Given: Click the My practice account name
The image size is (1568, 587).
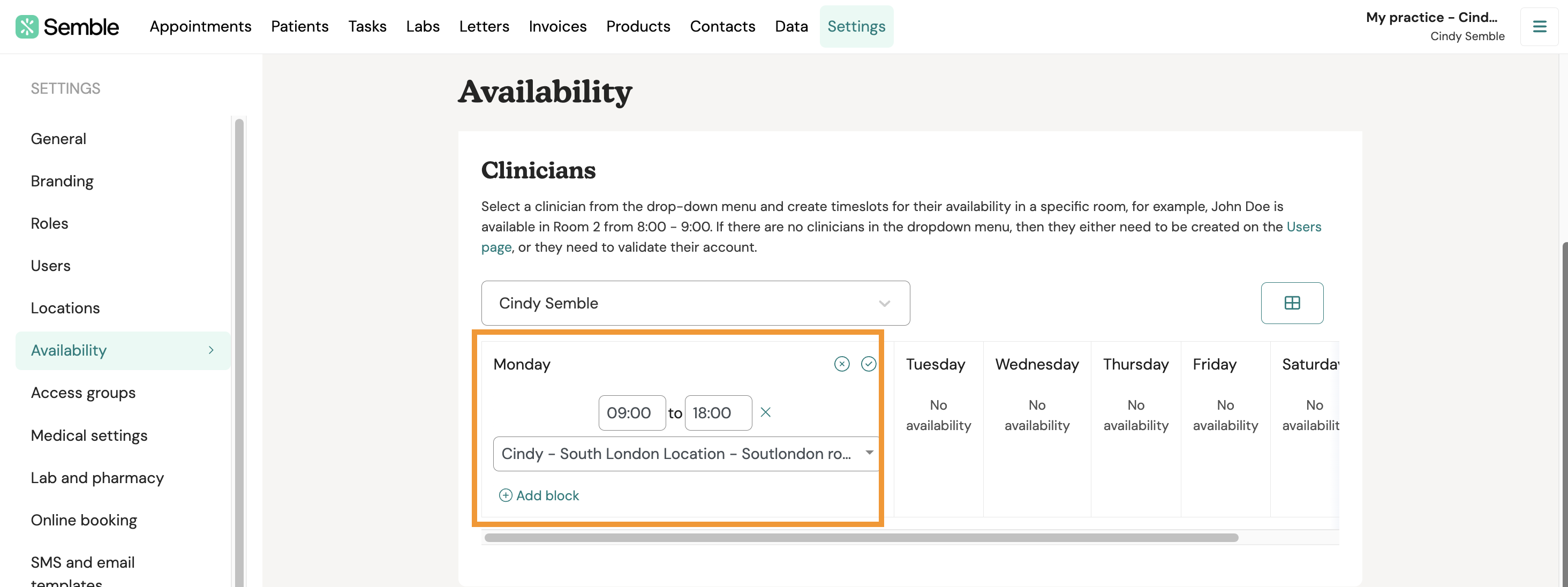Looking at the screenshot, I should [1431, 17].
